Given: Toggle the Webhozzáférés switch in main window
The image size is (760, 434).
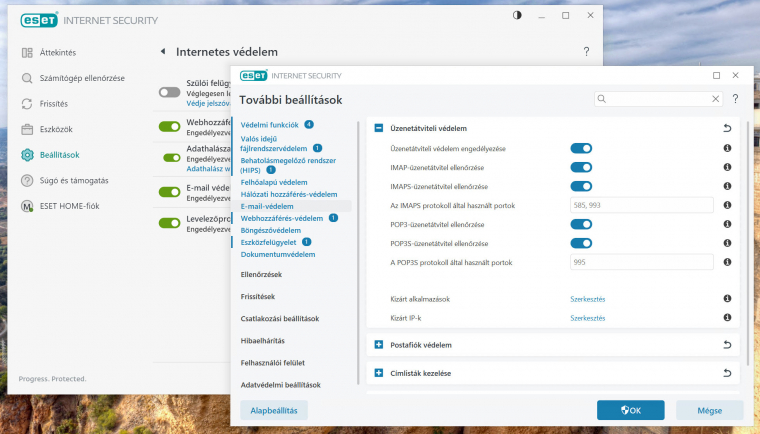Looking at the screenshot, I should click(169, 127).
